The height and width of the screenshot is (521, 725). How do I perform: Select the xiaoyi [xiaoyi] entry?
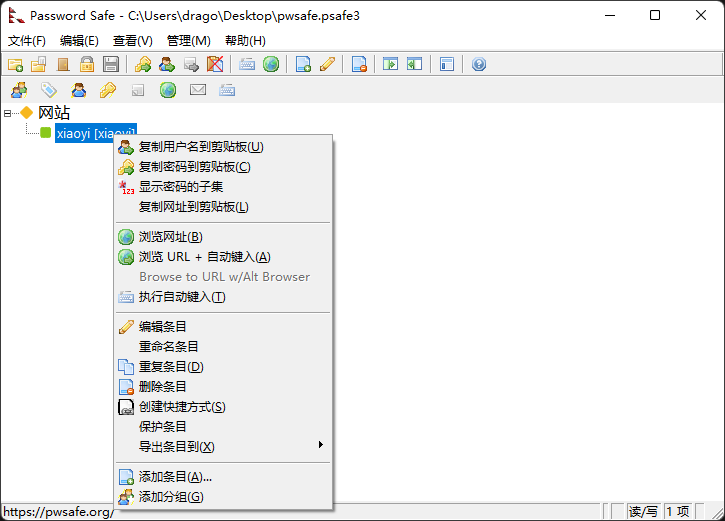[x=96, y=133]
